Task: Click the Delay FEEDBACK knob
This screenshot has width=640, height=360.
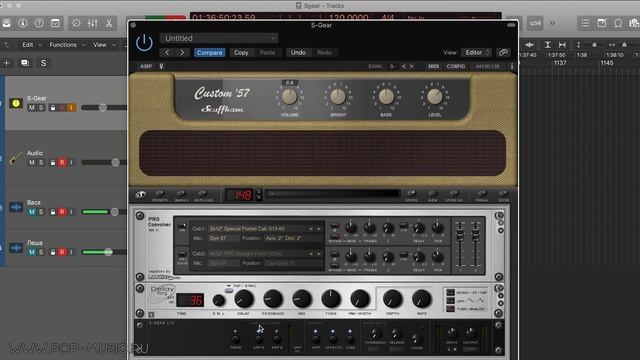Action: (273, 299)
